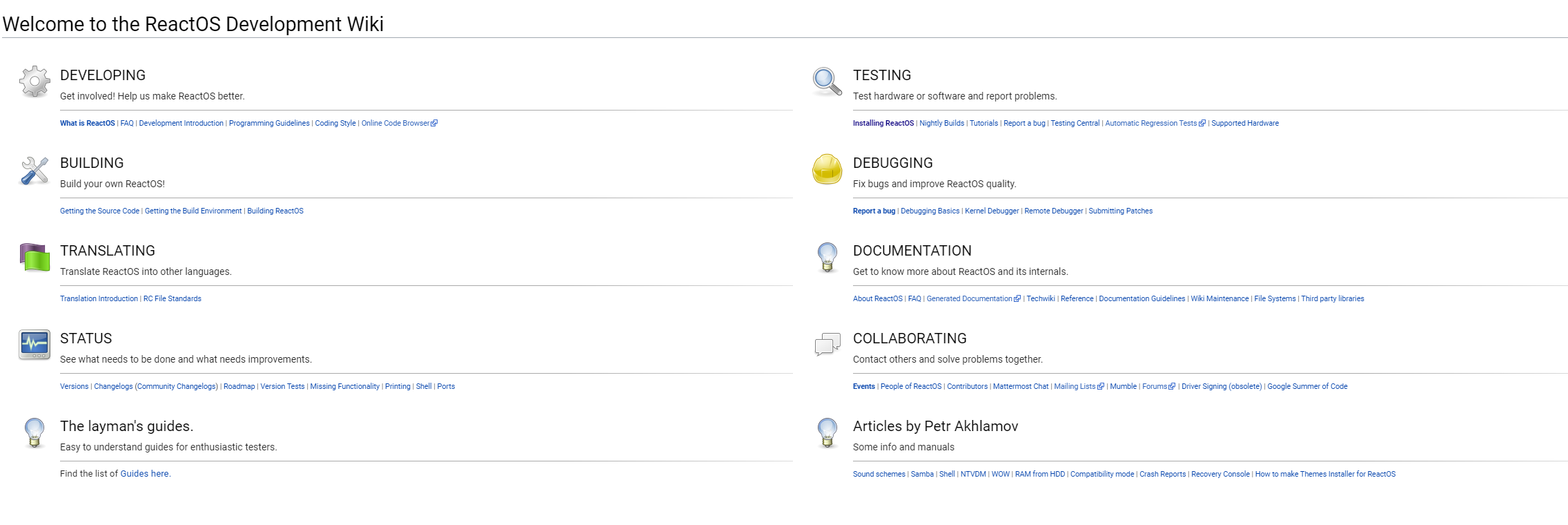This screenshot has width=1568, height=525.
Task: Open Ports link under STATUS
Action: click(x=446, y=386)
